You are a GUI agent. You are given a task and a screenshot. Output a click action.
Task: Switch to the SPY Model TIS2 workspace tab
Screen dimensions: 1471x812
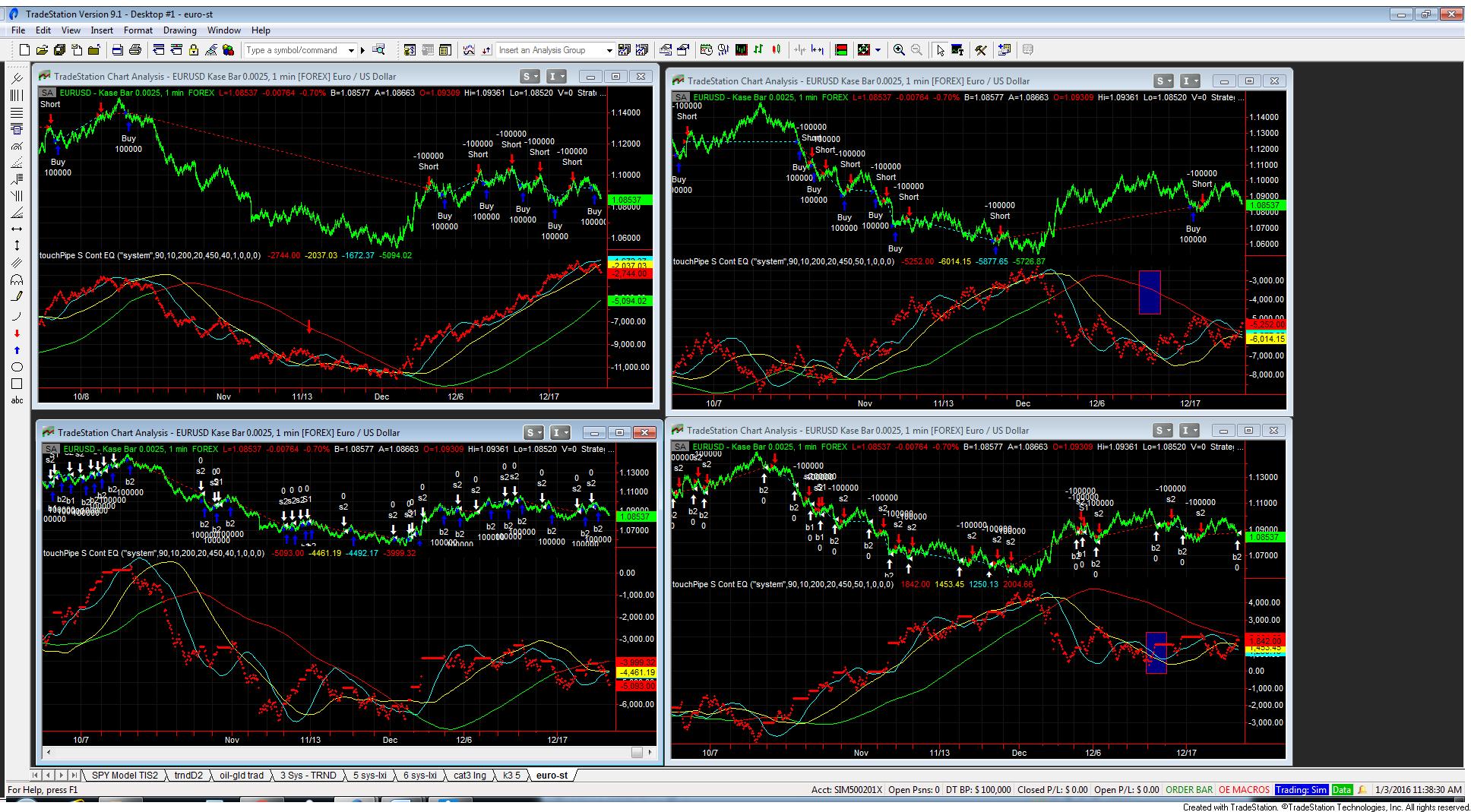pyautogui.click(x=125, y=775)
